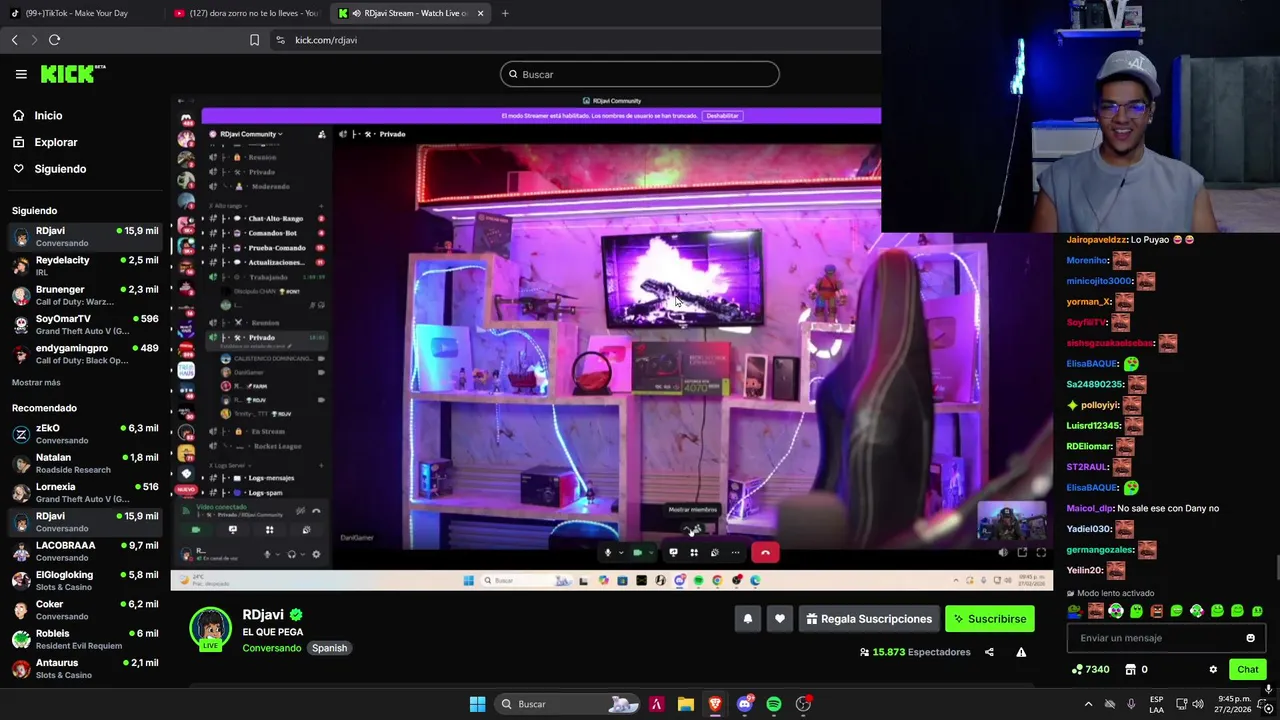The height and width of the screenshot is (720, 1280).
Task: Open site settings icon beside the URL
Action: tap(280, 40)
